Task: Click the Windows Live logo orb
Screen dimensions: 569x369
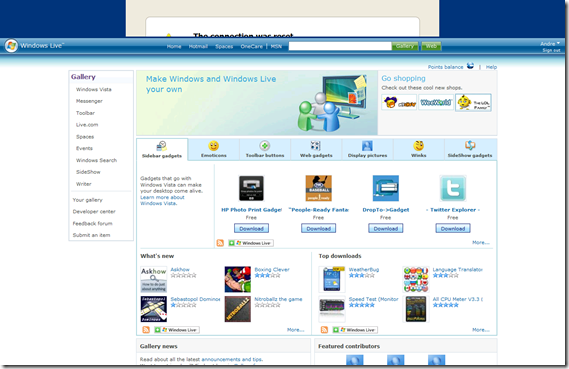Action: click(x=11, y=46)
